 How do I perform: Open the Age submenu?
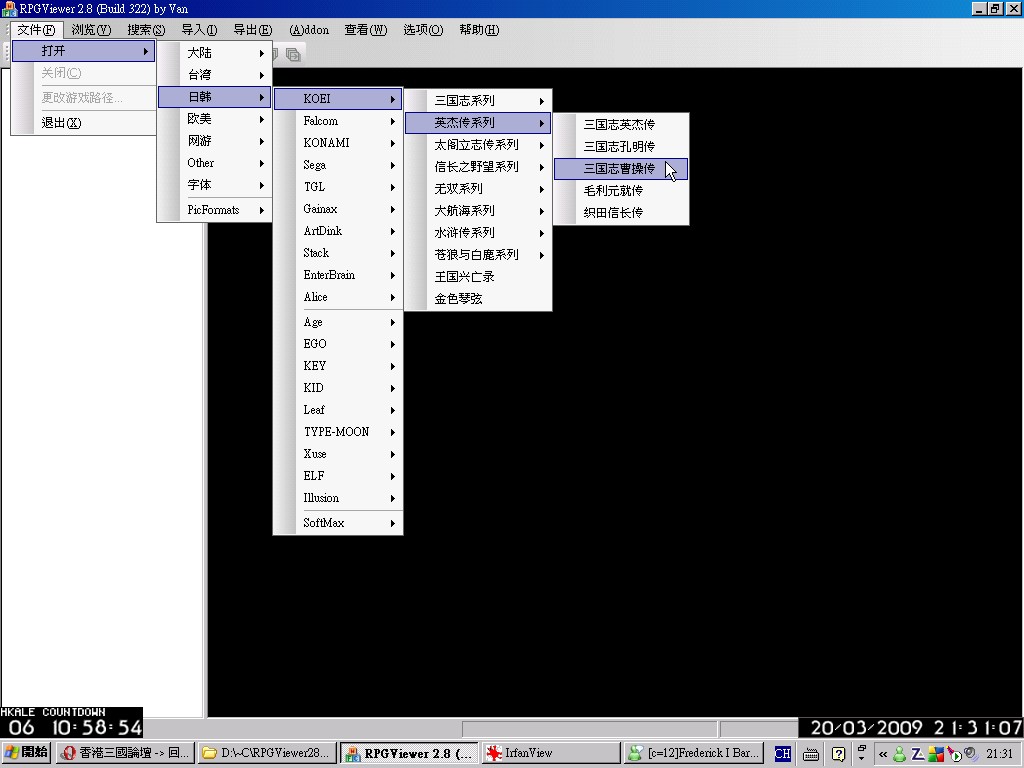[x=338, y=322]
